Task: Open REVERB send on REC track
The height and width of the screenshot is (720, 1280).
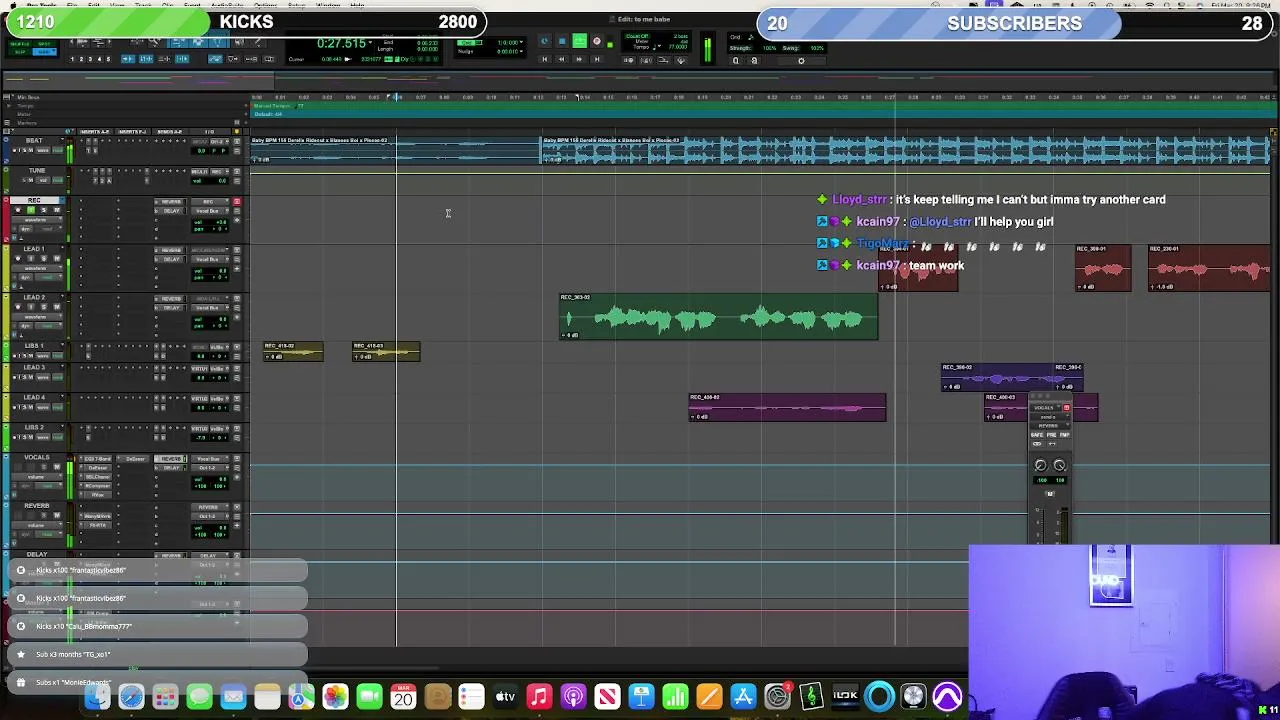Action: [x=170, y=202]
